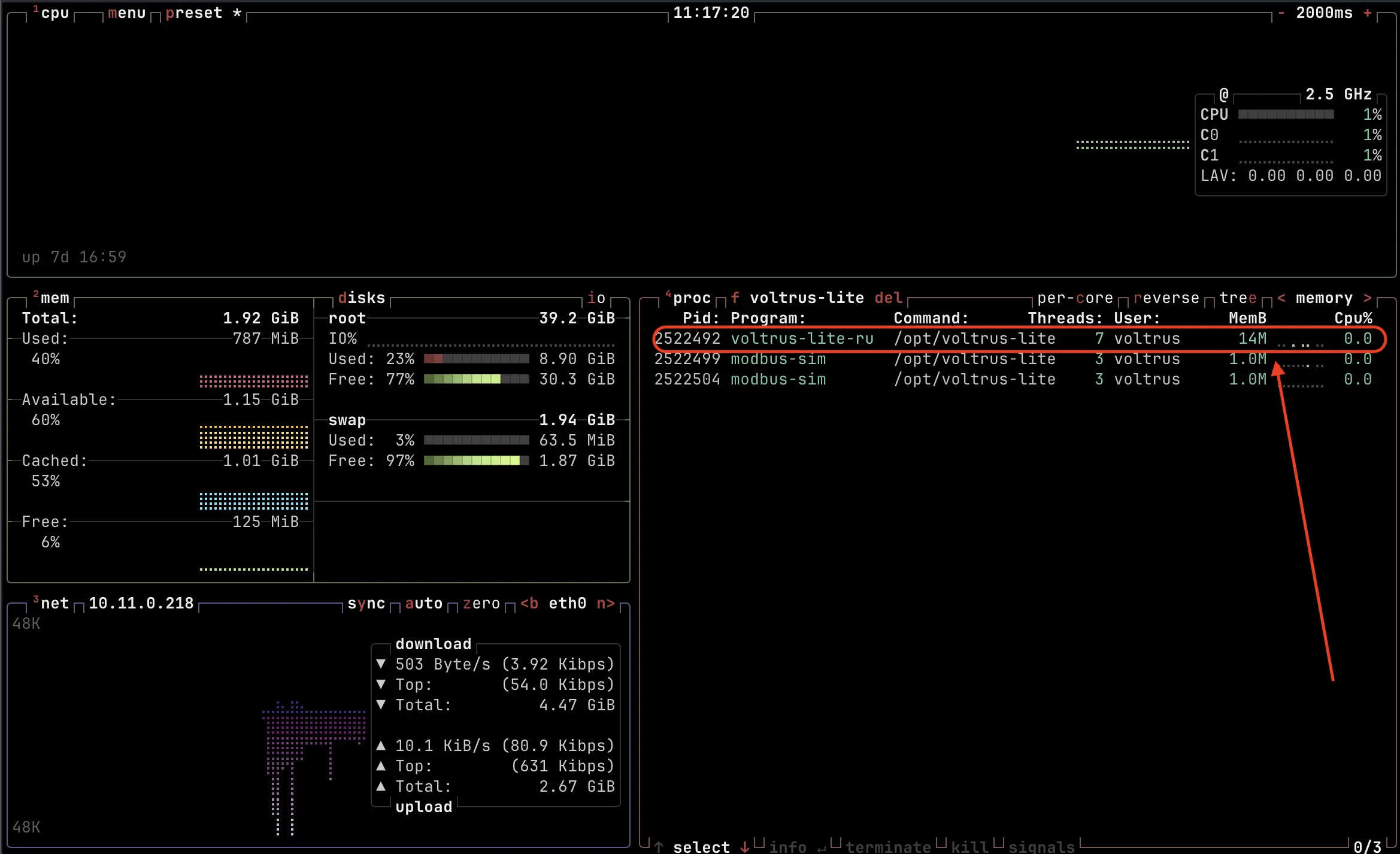
Task: Toggle the net box label
Action: click(x=51, y=603)
